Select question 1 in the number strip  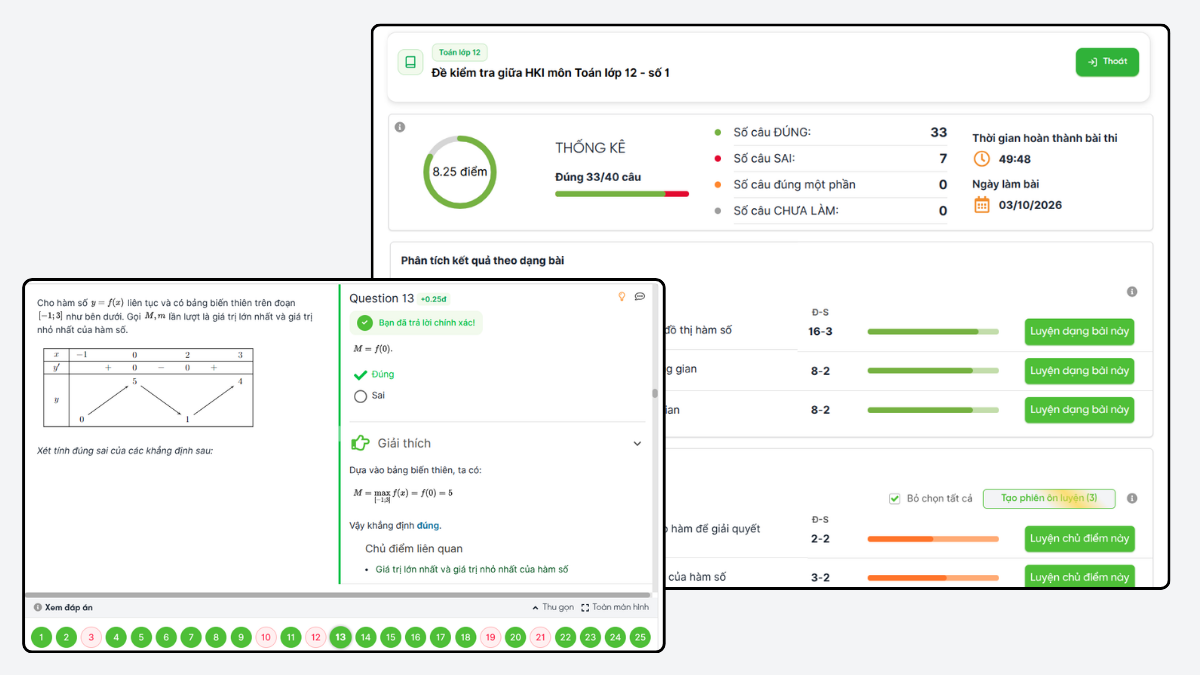[41, 637]
